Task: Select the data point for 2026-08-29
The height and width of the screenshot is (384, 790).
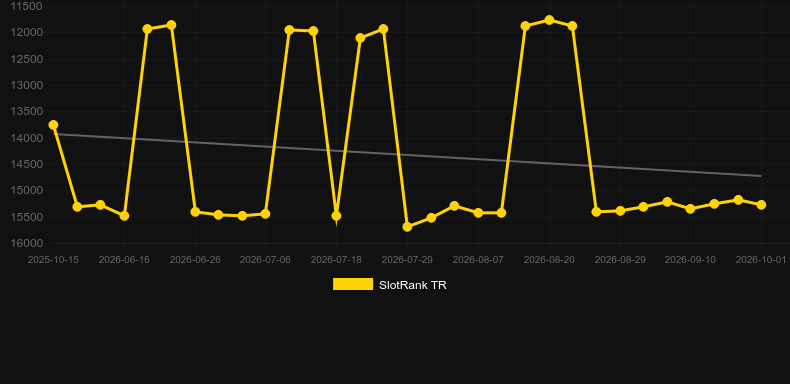Action: (620, 210)
